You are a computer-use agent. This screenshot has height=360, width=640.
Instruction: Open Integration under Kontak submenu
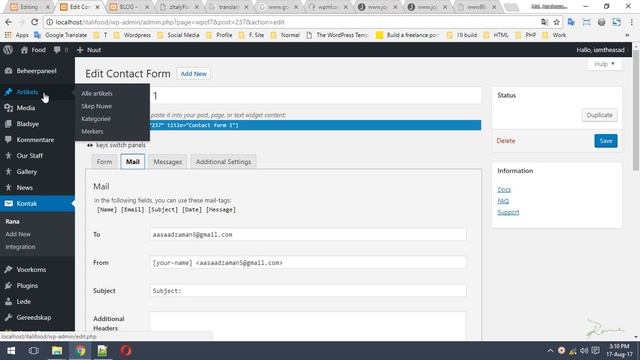(x=20, y=247)
